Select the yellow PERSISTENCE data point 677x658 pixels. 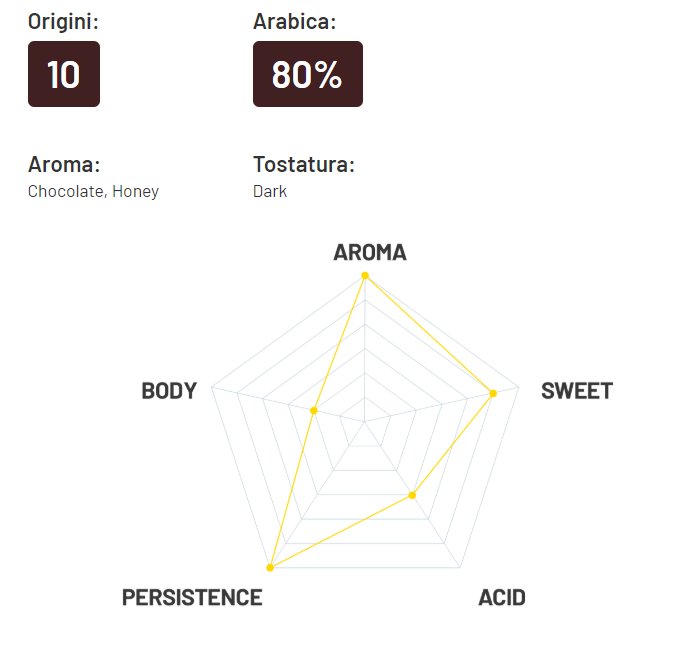tap(270, 568)
